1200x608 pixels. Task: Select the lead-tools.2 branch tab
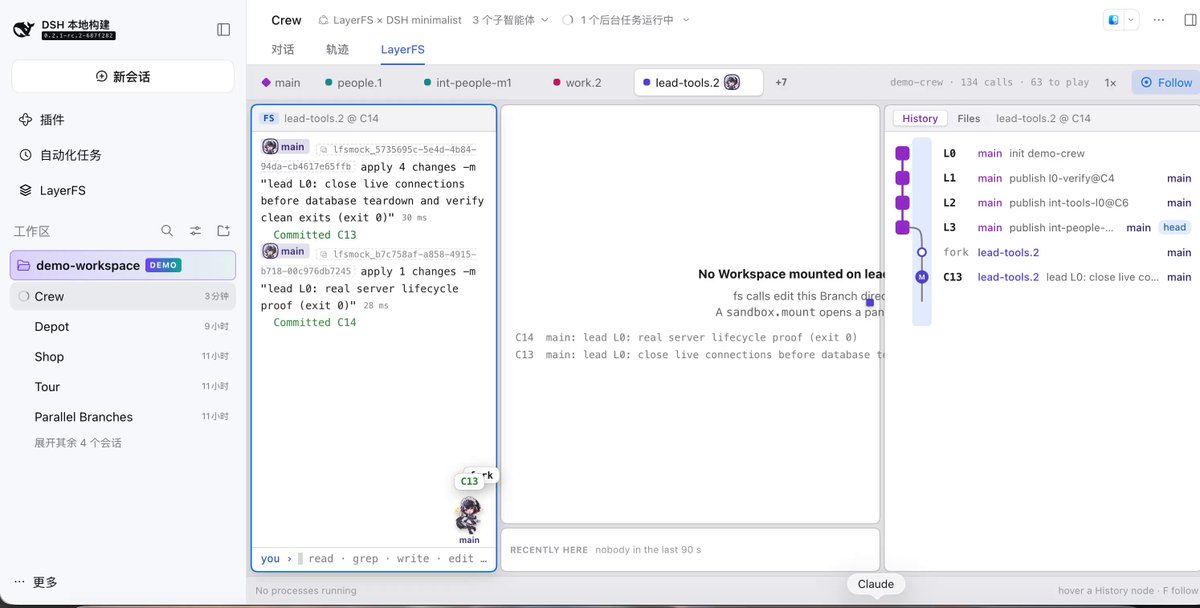click(699, 83)
